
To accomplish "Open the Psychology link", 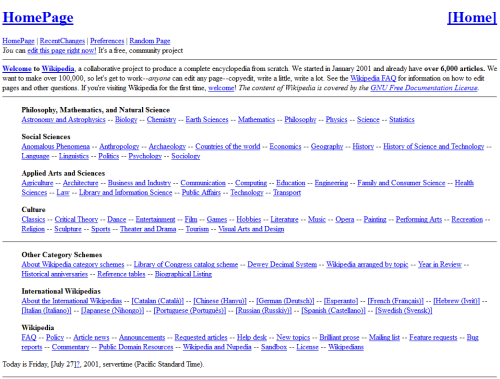I will click(x=145, y=156).
